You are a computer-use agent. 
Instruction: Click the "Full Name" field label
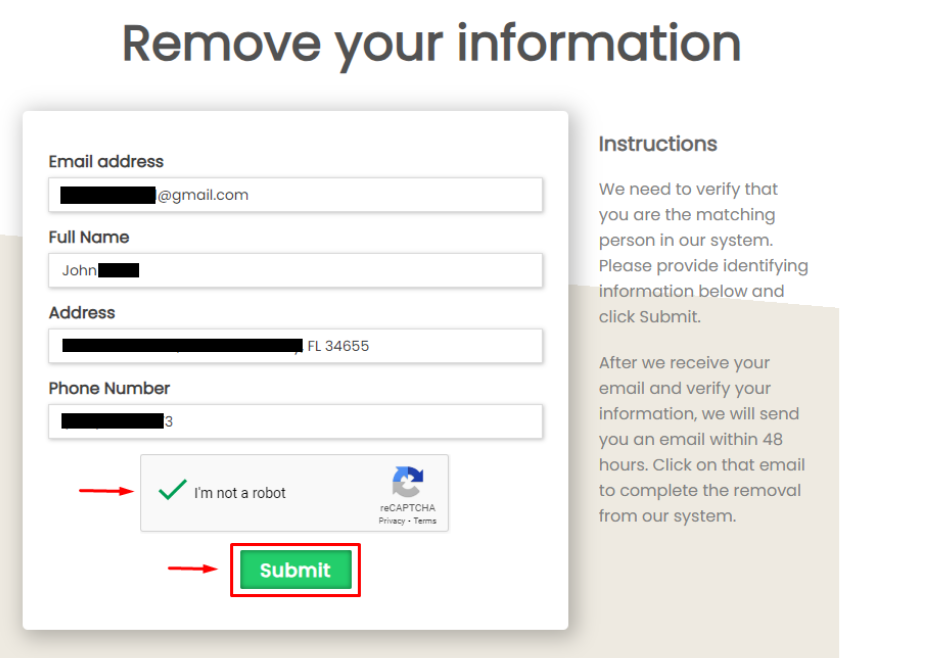click(89, 237)
